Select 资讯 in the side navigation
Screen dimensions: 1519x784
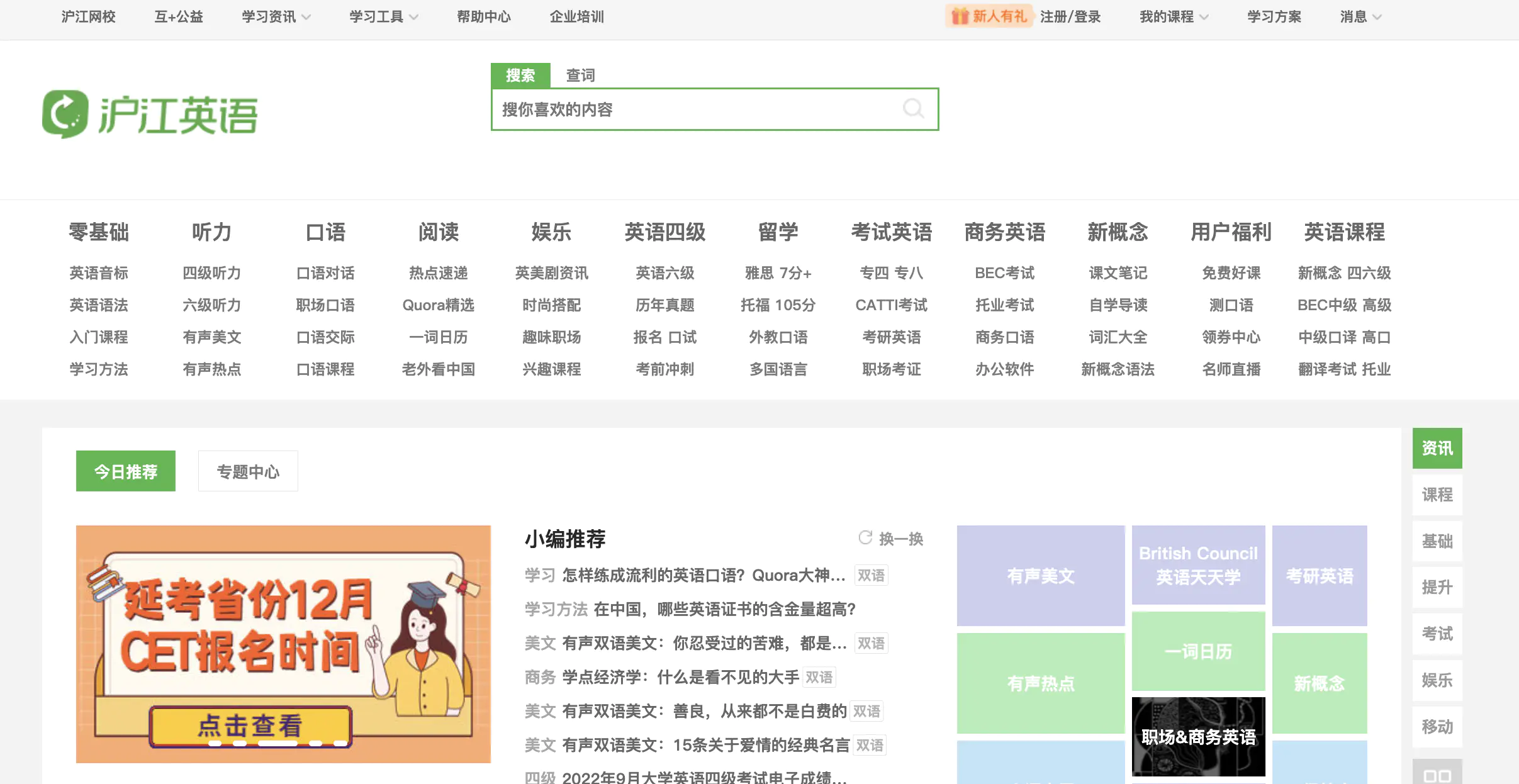[1437, 448]
